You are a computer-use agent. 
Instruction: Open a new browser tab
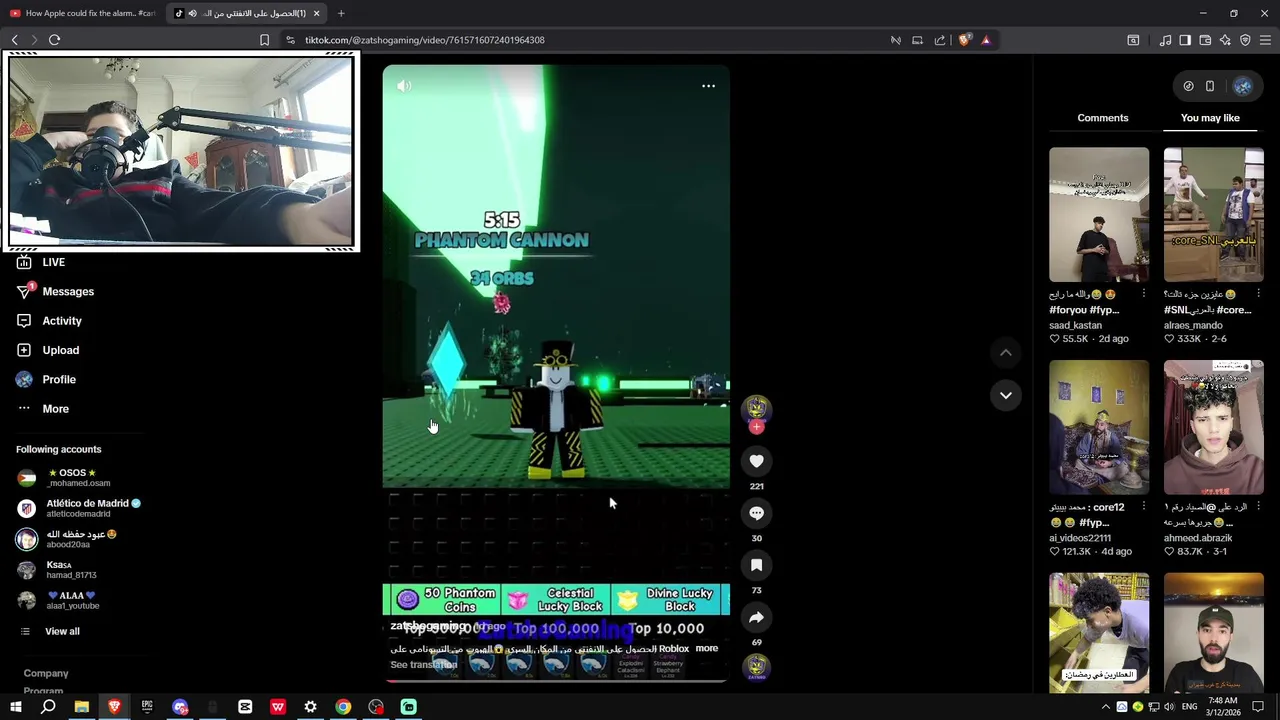[341, 13]
